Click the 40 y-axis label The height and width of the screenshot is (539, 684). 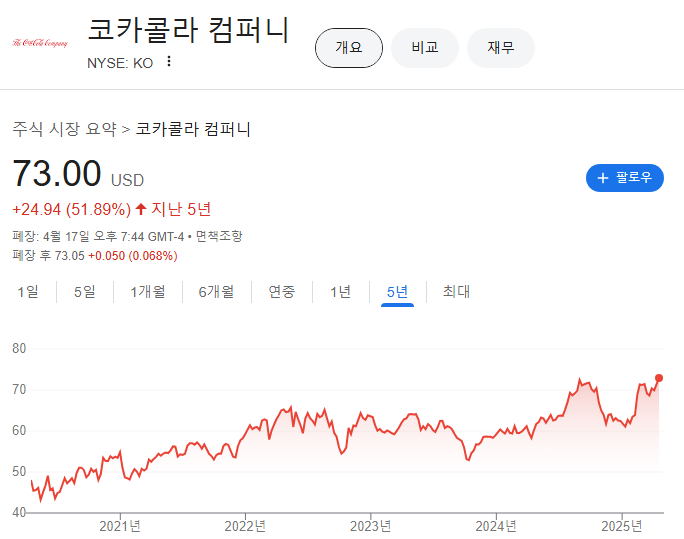(19, 512)
